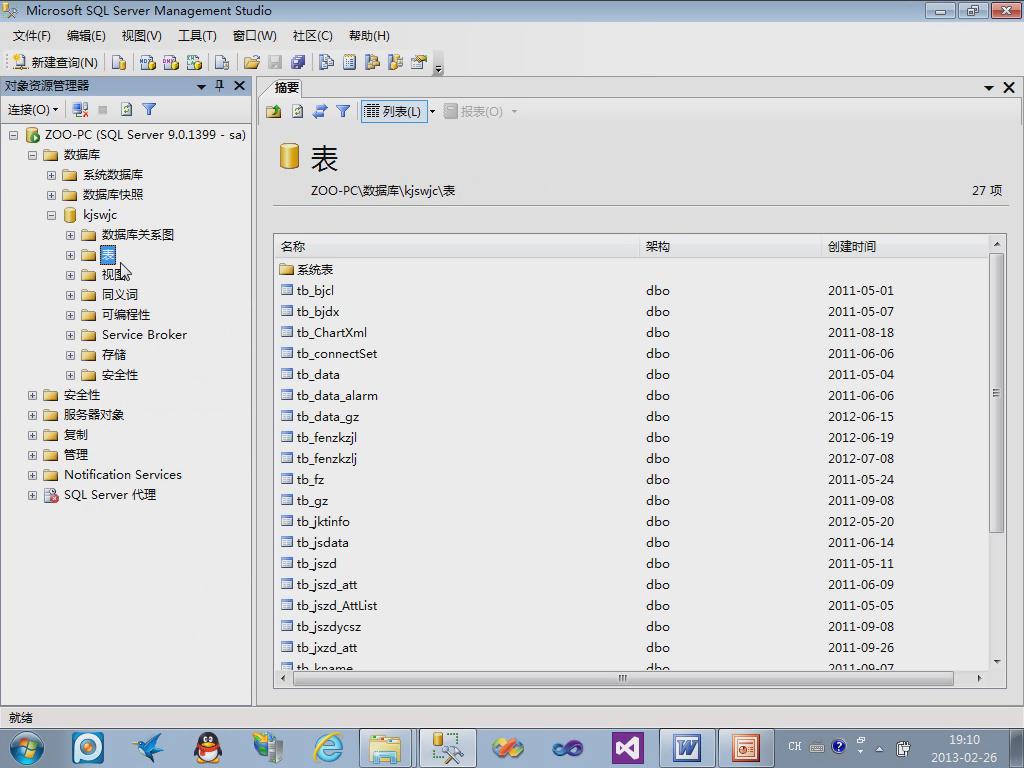Click Filter funnel icon in summary toolbar
This screenshot has height=768, width=1024.
(x=343, y=112)
